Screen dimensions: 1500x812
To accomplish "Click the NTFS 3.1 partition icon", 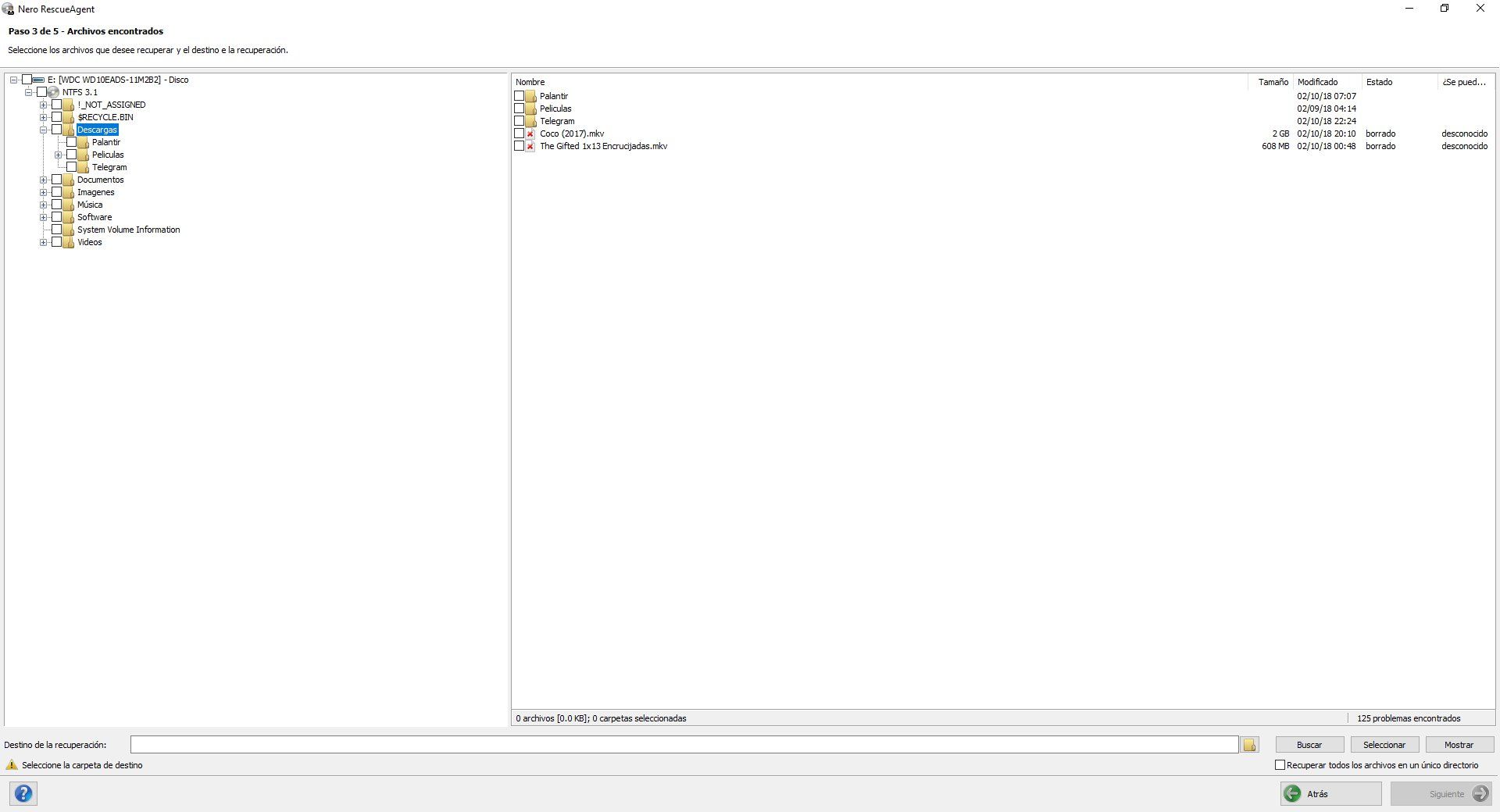I will click(54, 92).
